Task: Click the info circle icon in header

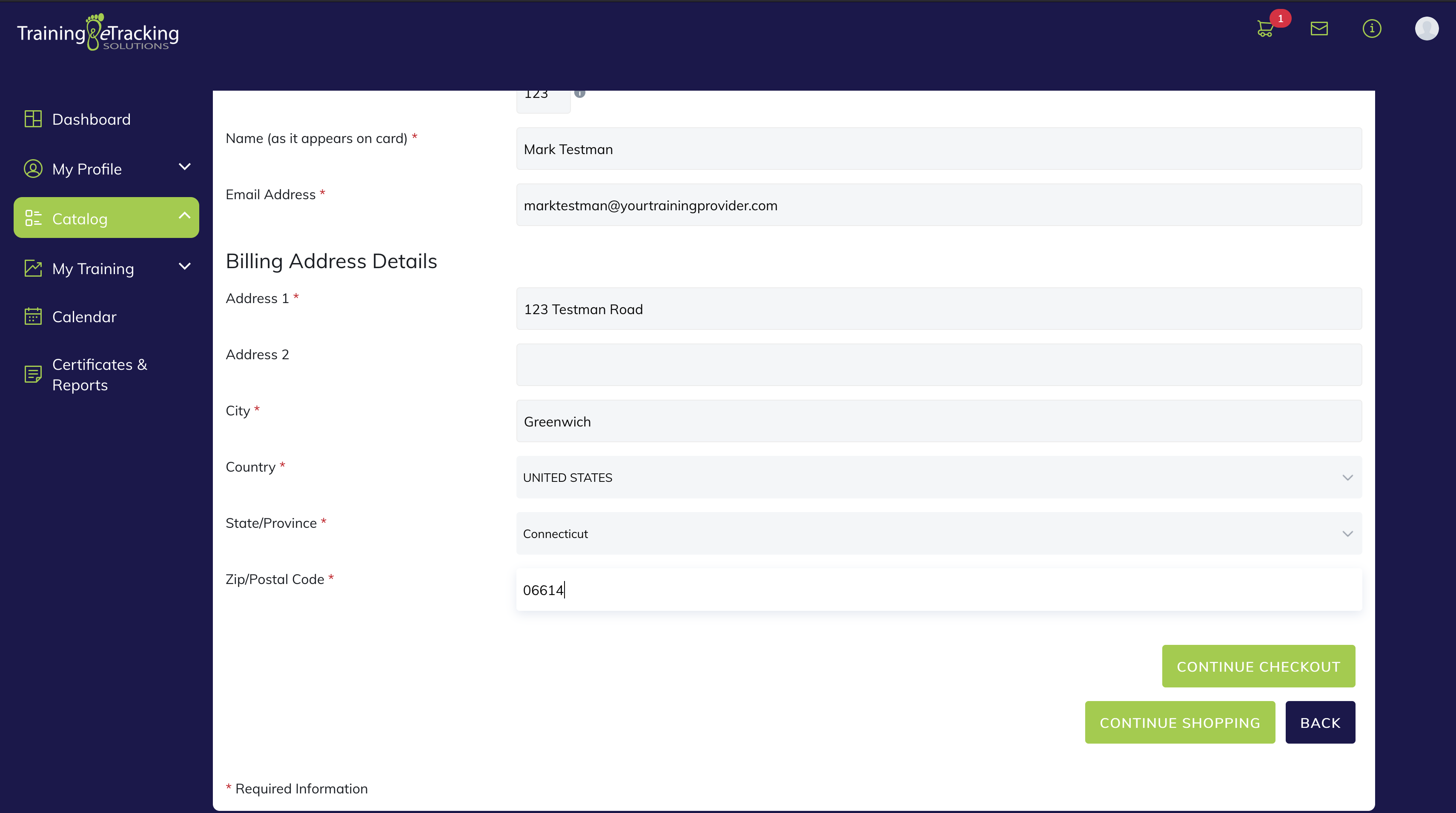Action: tap(1372, 28)
